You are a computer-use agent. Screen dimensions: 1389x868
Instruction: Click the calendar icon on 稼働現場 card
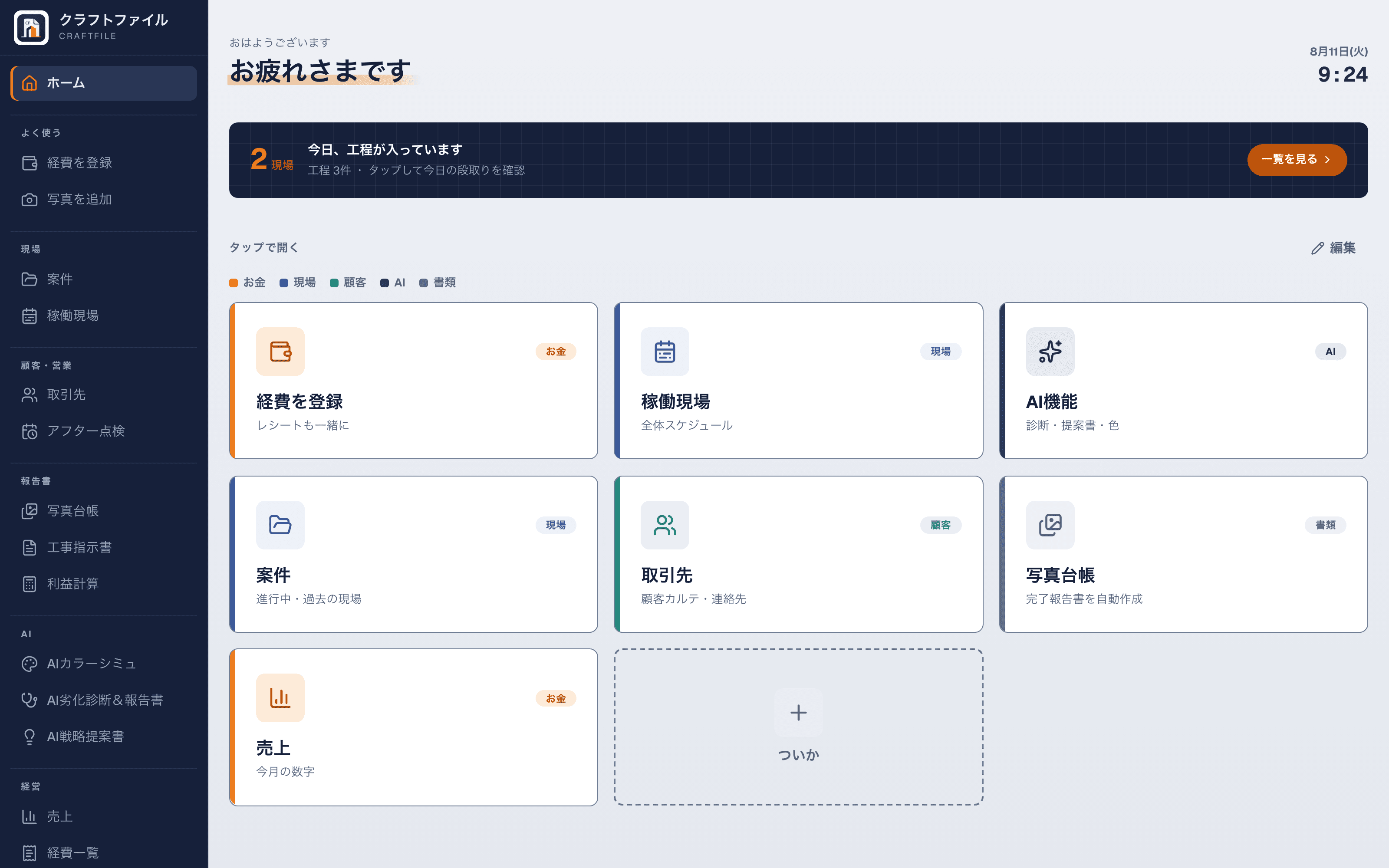pyautogui.click(x=665, y=352)
